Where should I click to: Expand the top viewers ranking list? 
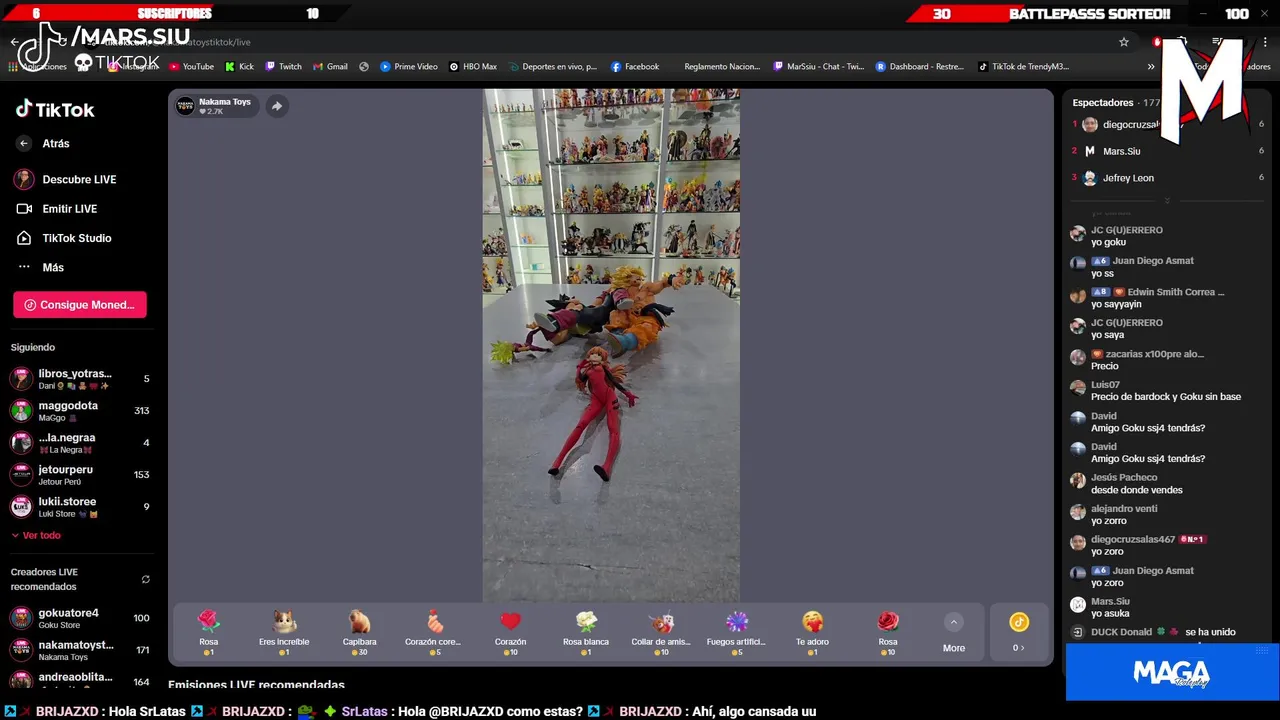(1166, 200)
